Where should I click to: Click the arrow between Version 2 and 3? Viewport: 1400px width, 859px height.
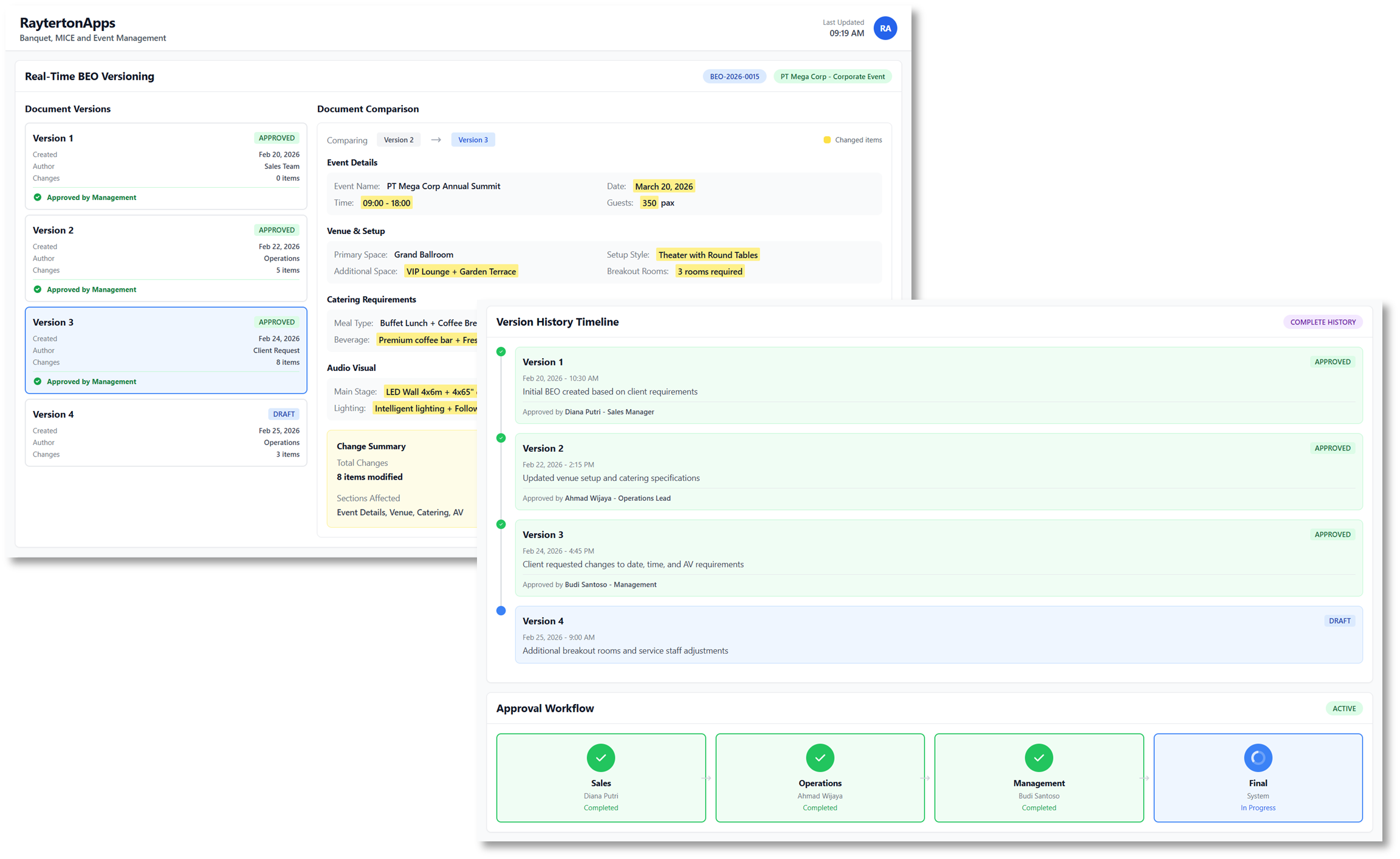(436, 140)
